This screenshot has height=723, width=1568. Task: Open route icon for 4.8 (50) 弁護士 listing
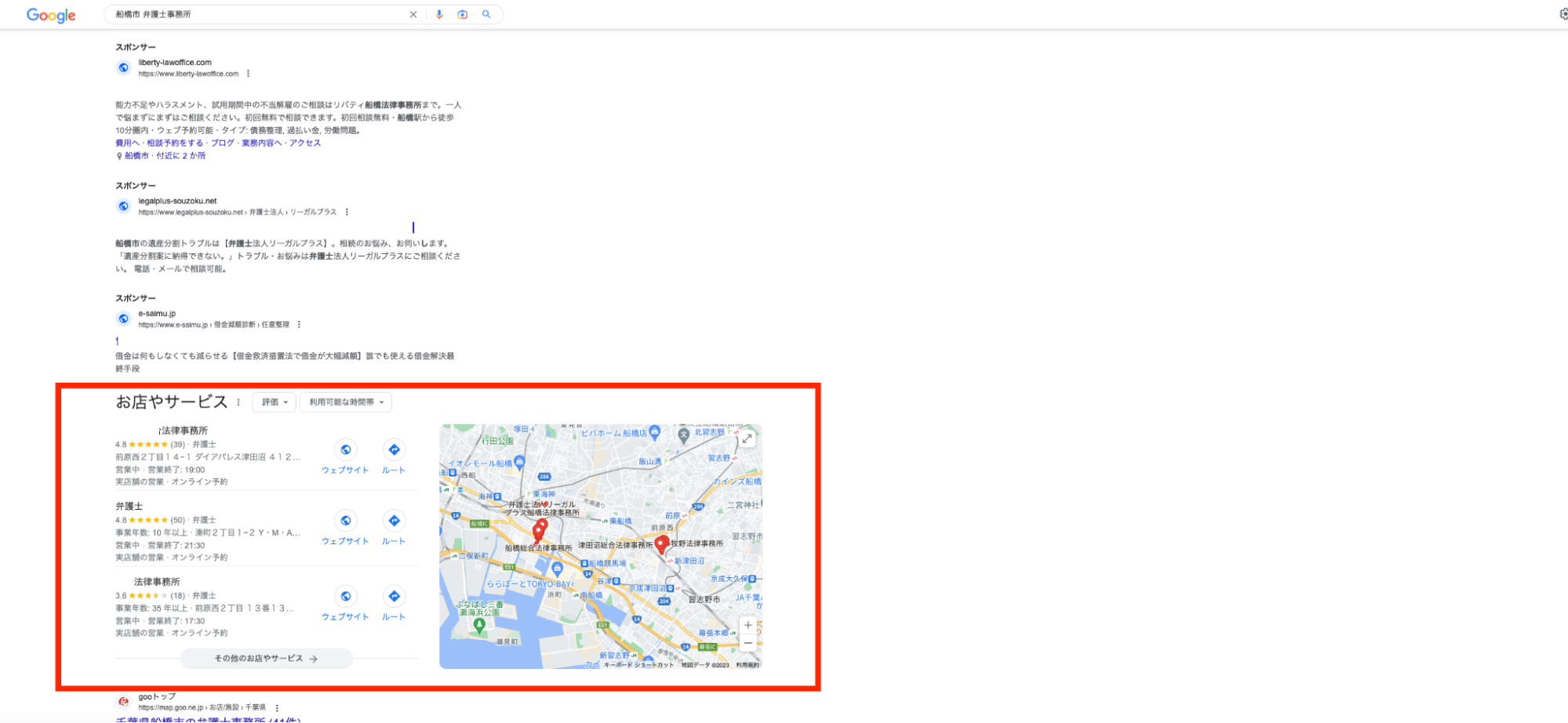[394, 521]
